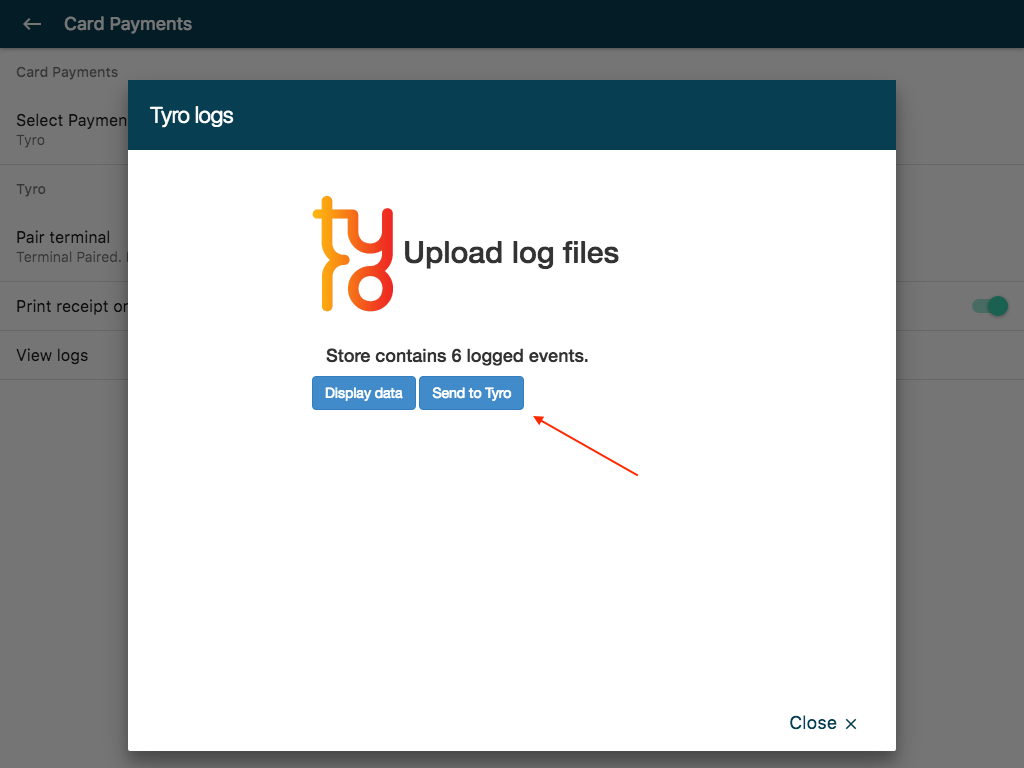This screenshot has height=768, width=1024.
Task: Toggle the Print receipt switch
Action: click(990, 306)
